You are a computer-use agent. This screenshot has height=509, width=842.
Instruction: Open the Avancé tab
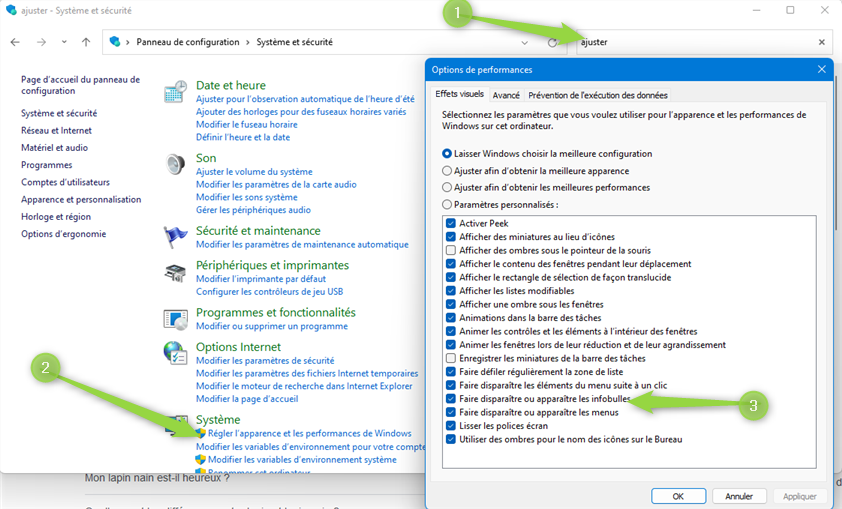tap(506, 95)
